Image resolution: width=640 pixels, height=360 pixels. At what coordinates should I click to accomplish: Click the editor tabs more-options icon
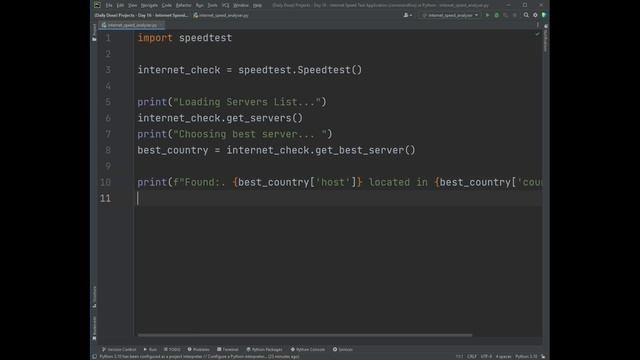(x=538, y=25)
